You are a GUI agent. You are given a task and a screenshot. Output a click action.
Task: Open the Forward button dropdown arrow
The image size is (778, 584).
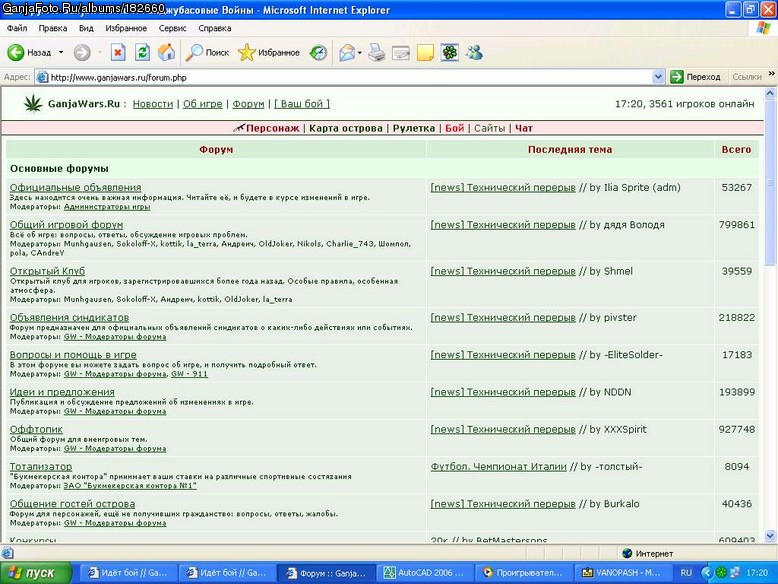pyautogui.click(x=100, y=52)
